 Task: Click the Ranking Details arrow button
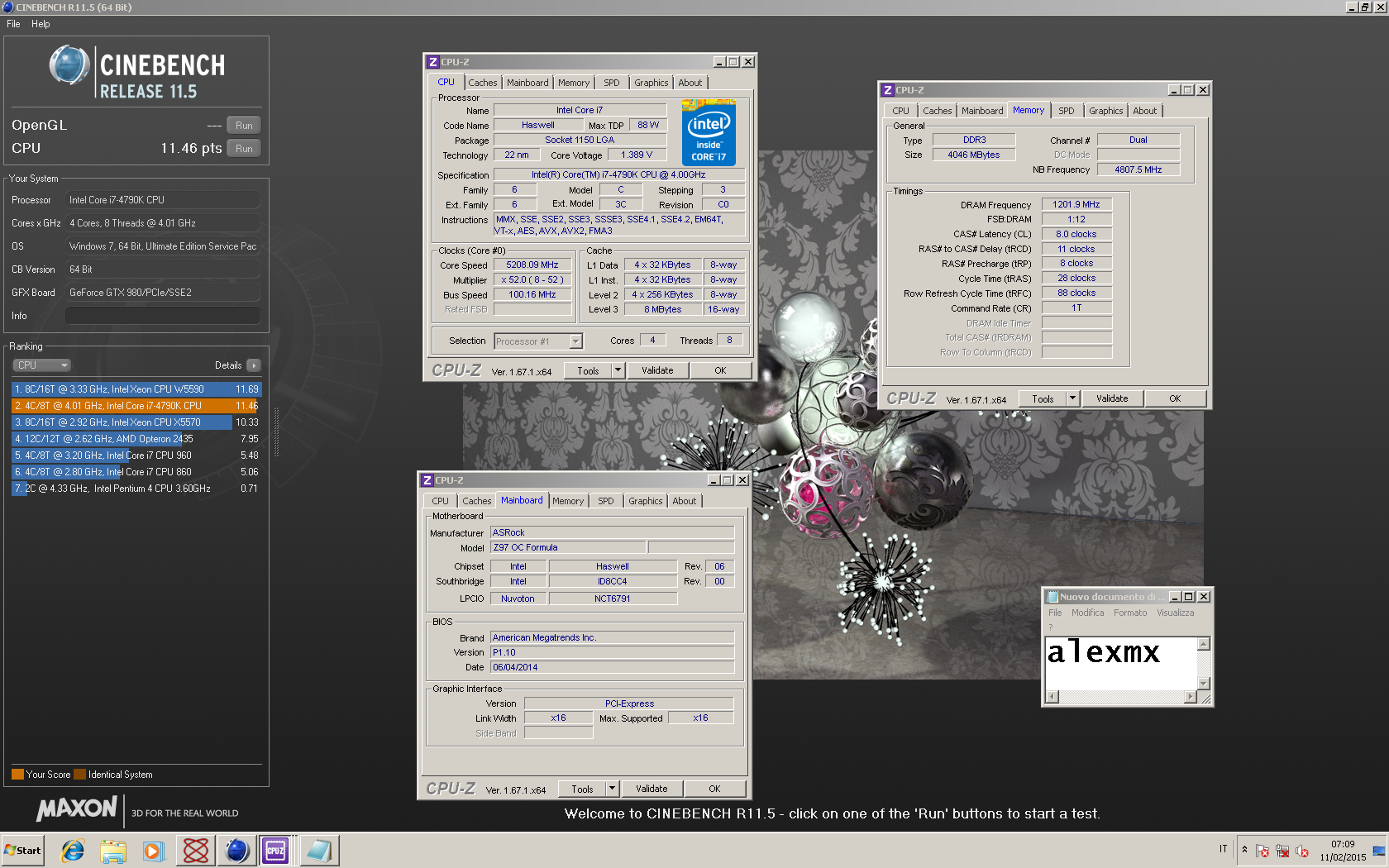[x=253, y=365]
